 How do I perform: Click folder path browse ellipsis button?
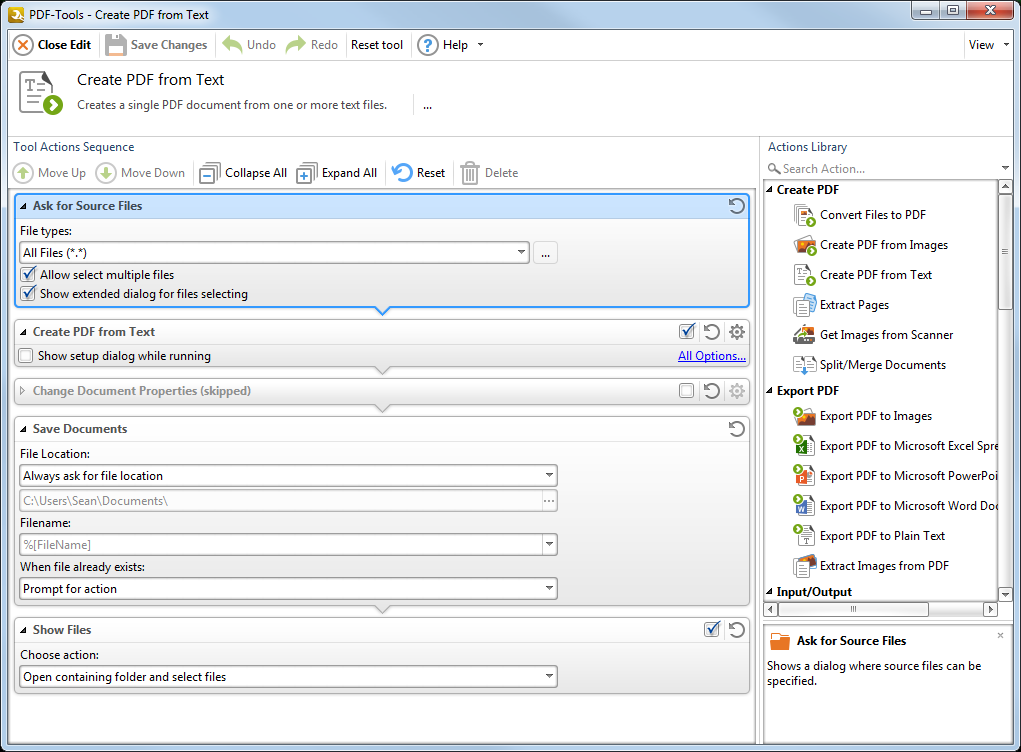point(549,501)
